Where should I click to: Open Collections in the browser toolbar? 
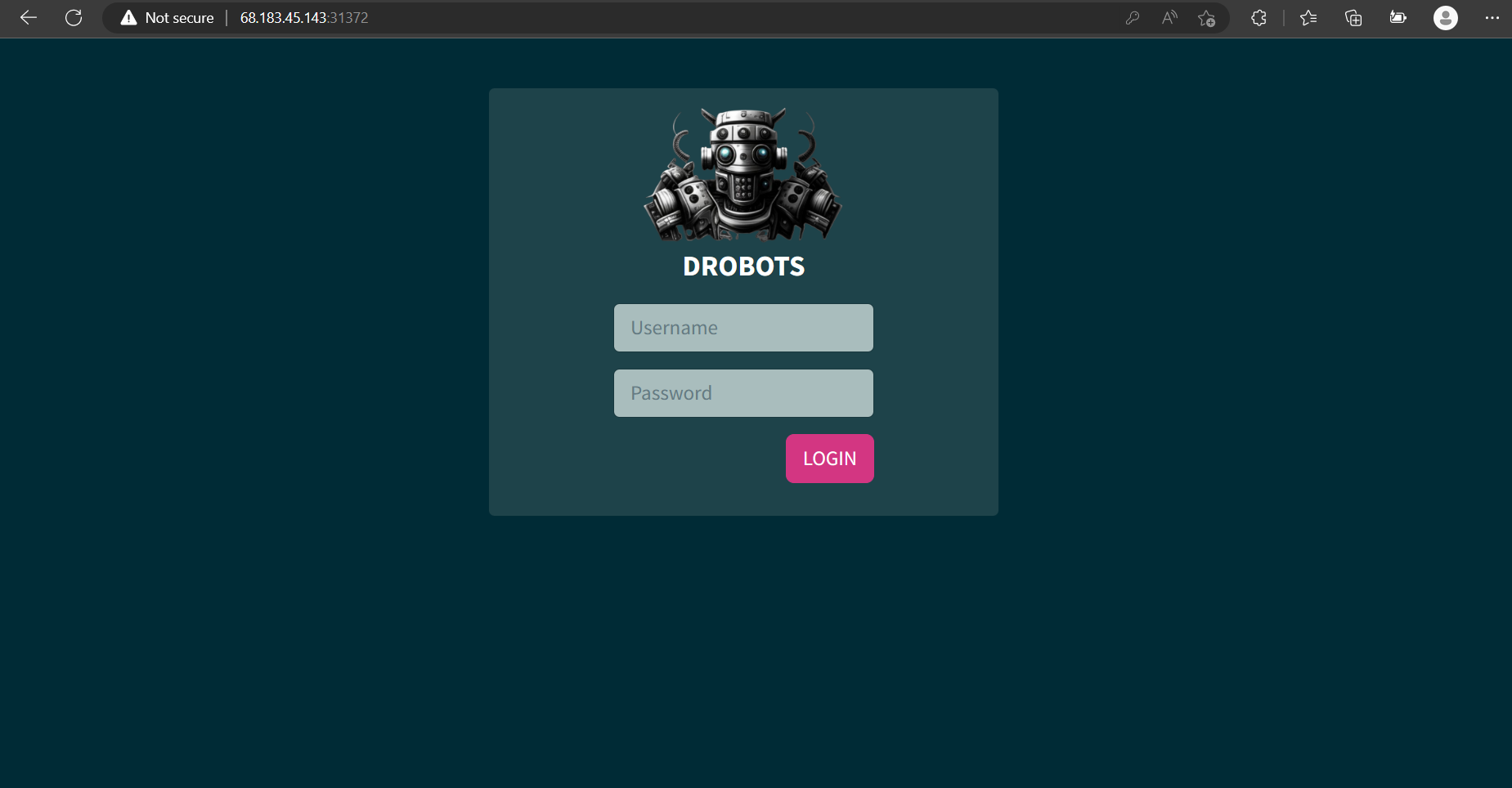(1353, 17)
